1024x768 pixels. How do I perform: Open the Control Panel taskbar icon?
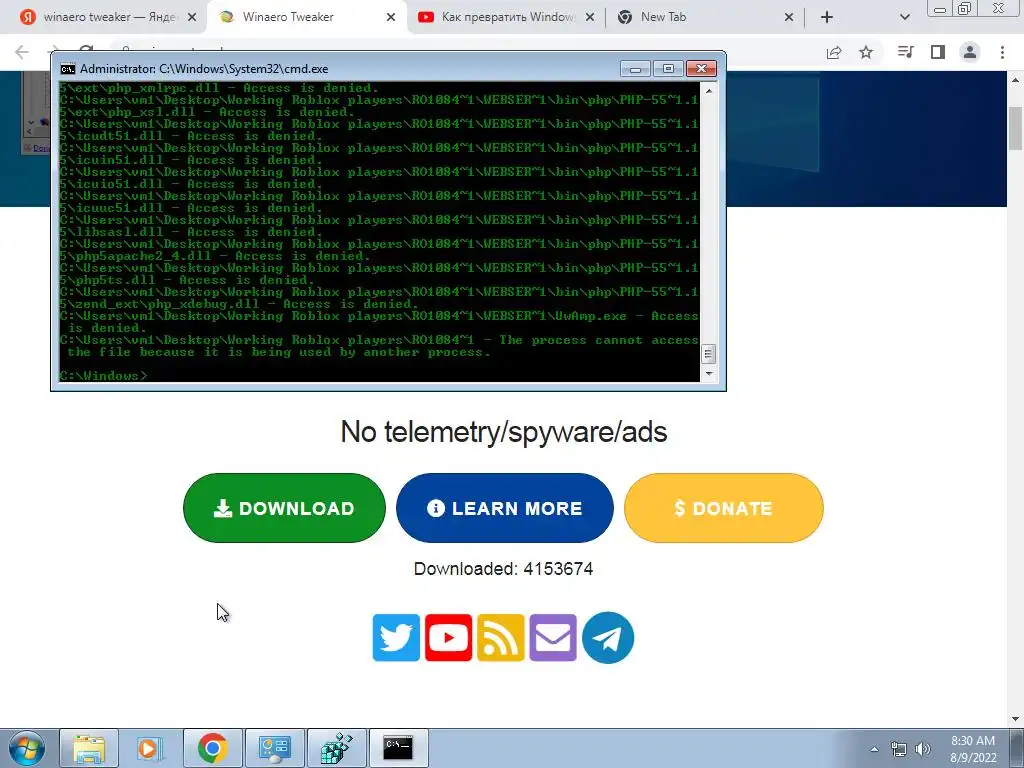(x=274, y=748)
